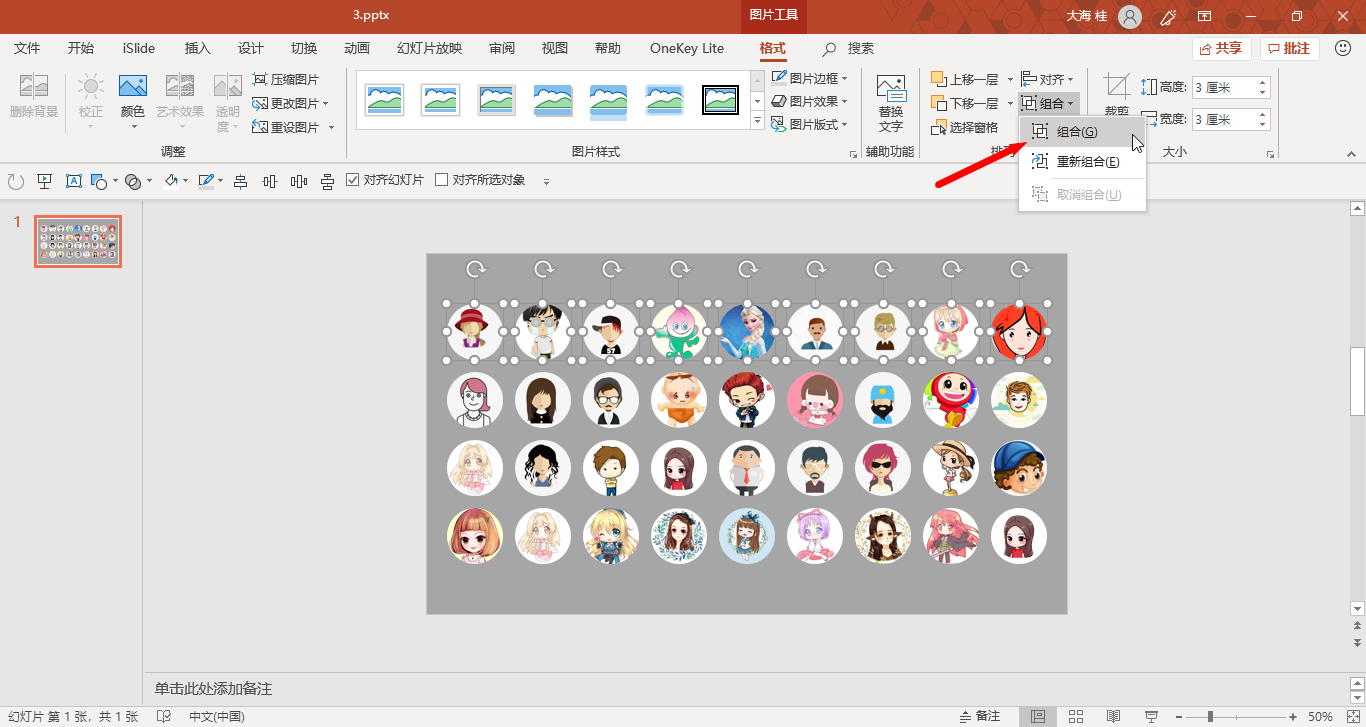Click the redo/repeat icon in quick toolbar

[x=15, y=181]
